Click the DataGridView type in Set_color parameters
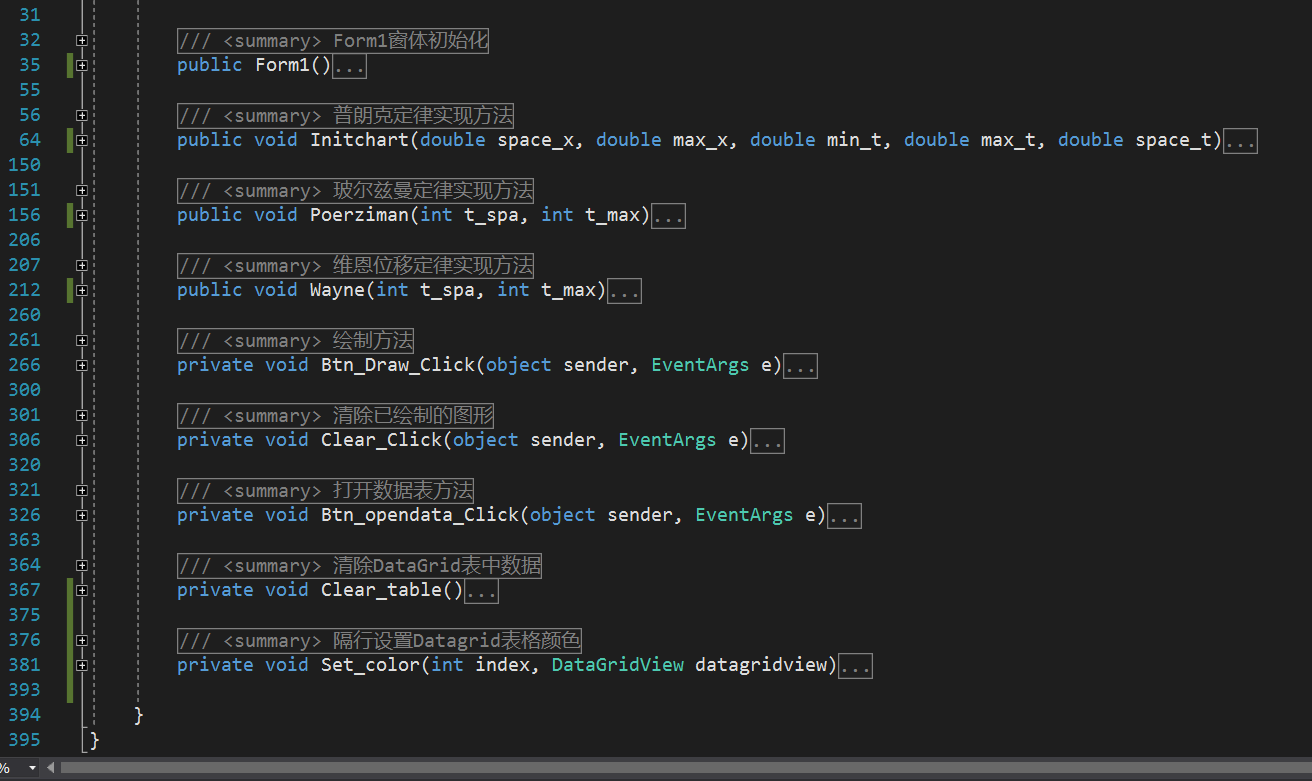The image size is (1312, 781). [618, 665]
